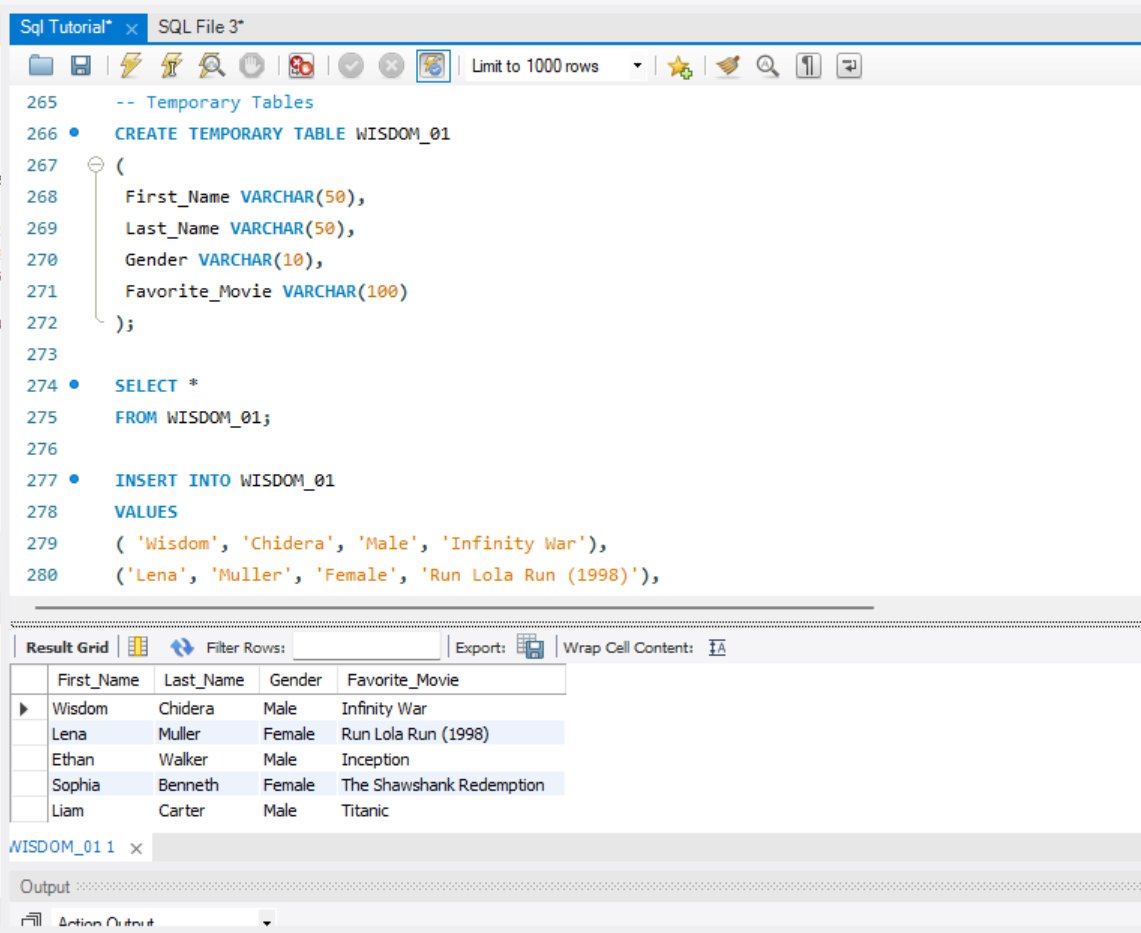1141x933 pixels.
Task: Run Explain on current statement magnifier icon
Action: [x=211, y=65]
